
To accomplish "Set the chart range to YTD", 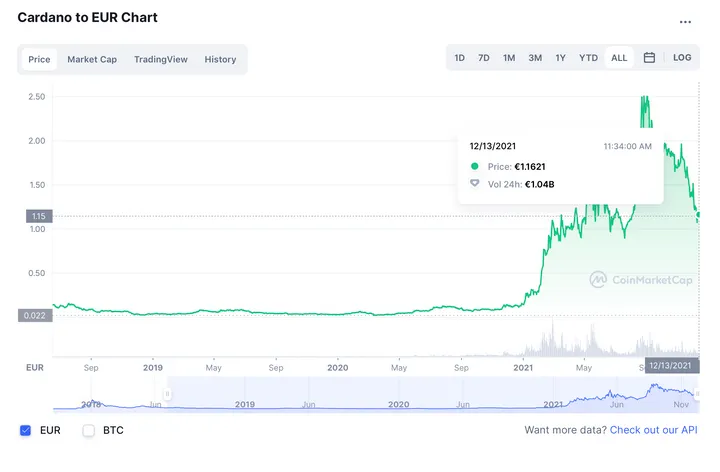I will (588, 58).
